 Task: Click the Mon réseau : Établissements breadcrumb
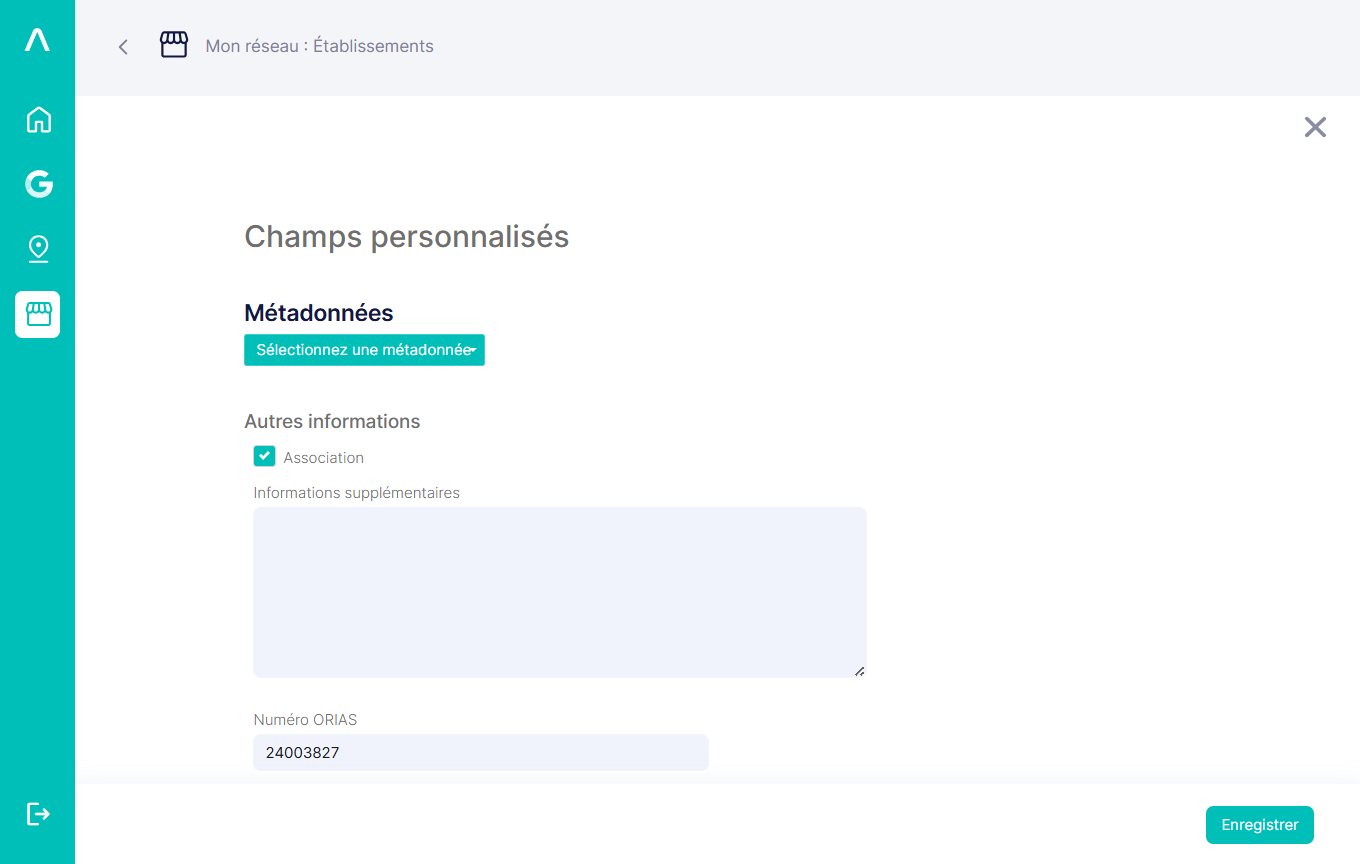coord(319,46)
